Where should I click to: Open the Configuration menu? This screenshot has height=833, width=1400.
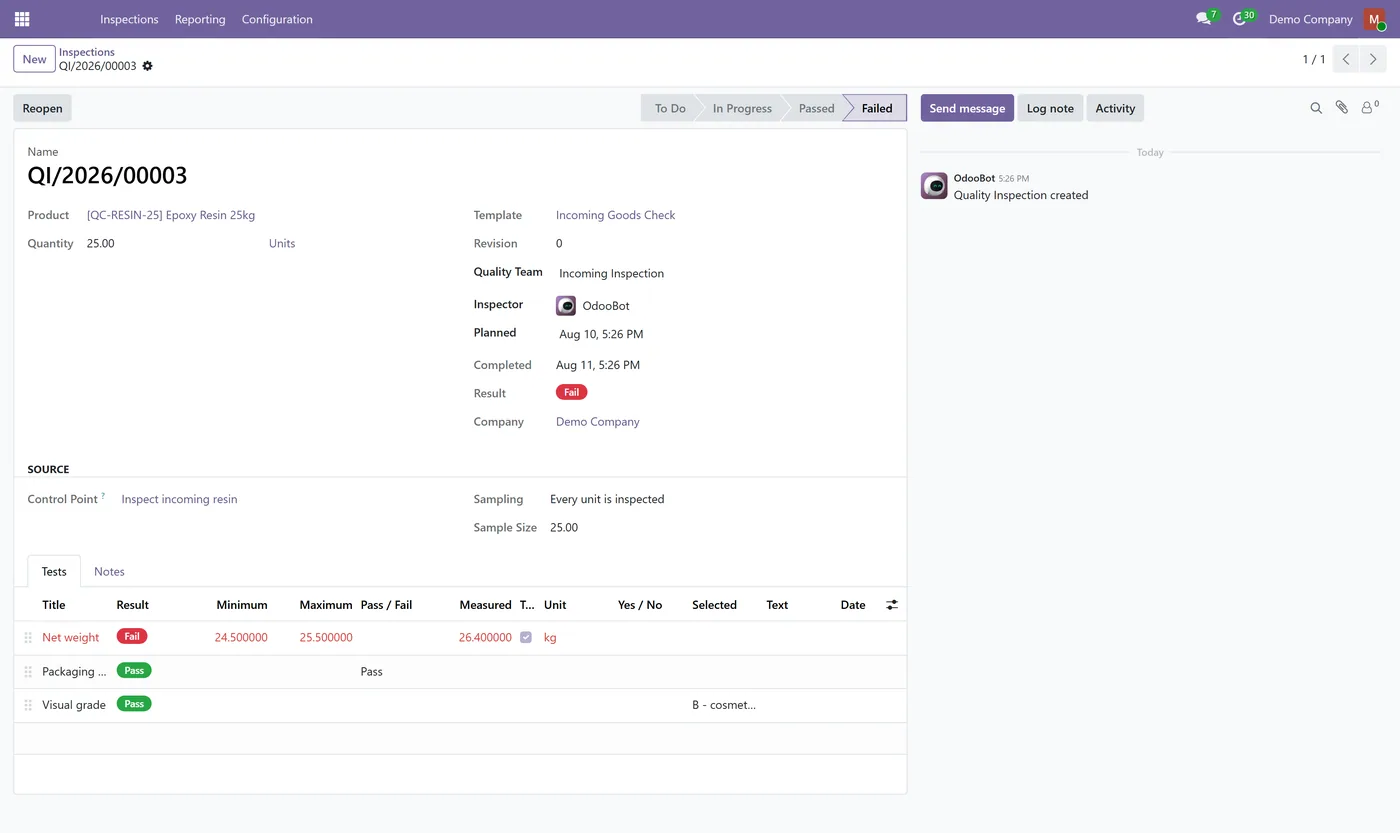277,19
